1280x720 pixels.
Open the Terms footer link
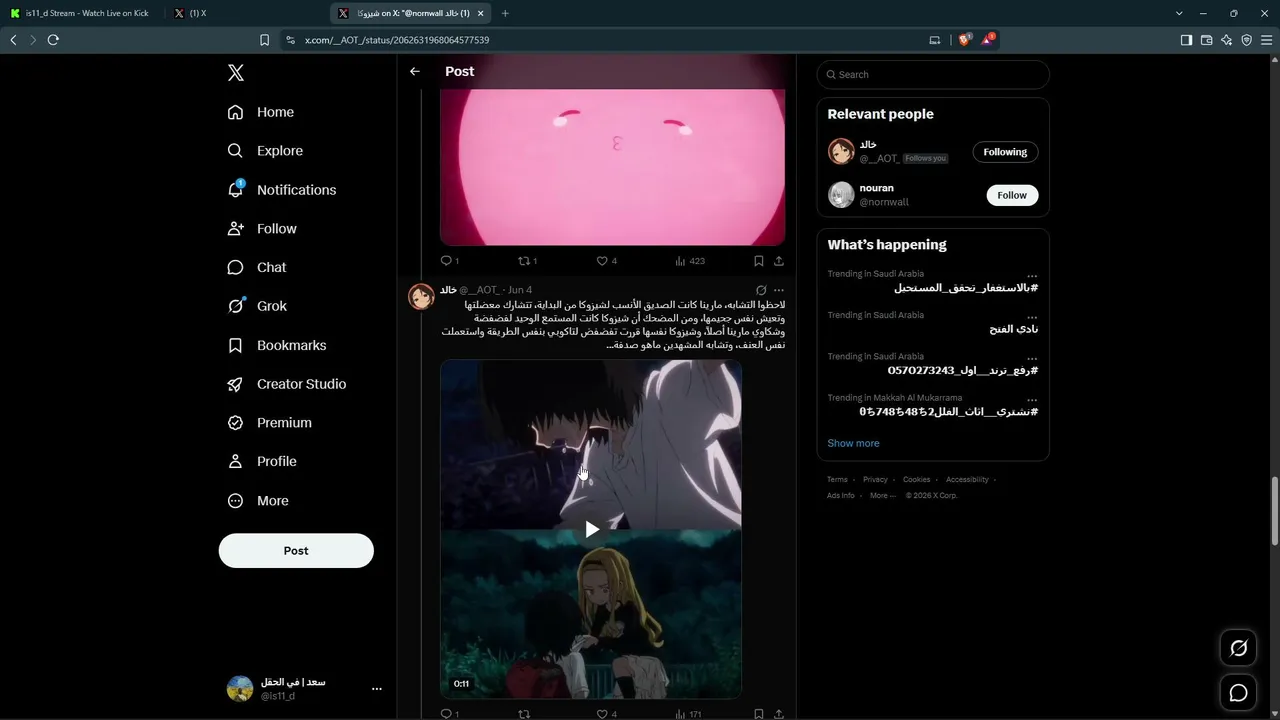click(x=837, y=480)
